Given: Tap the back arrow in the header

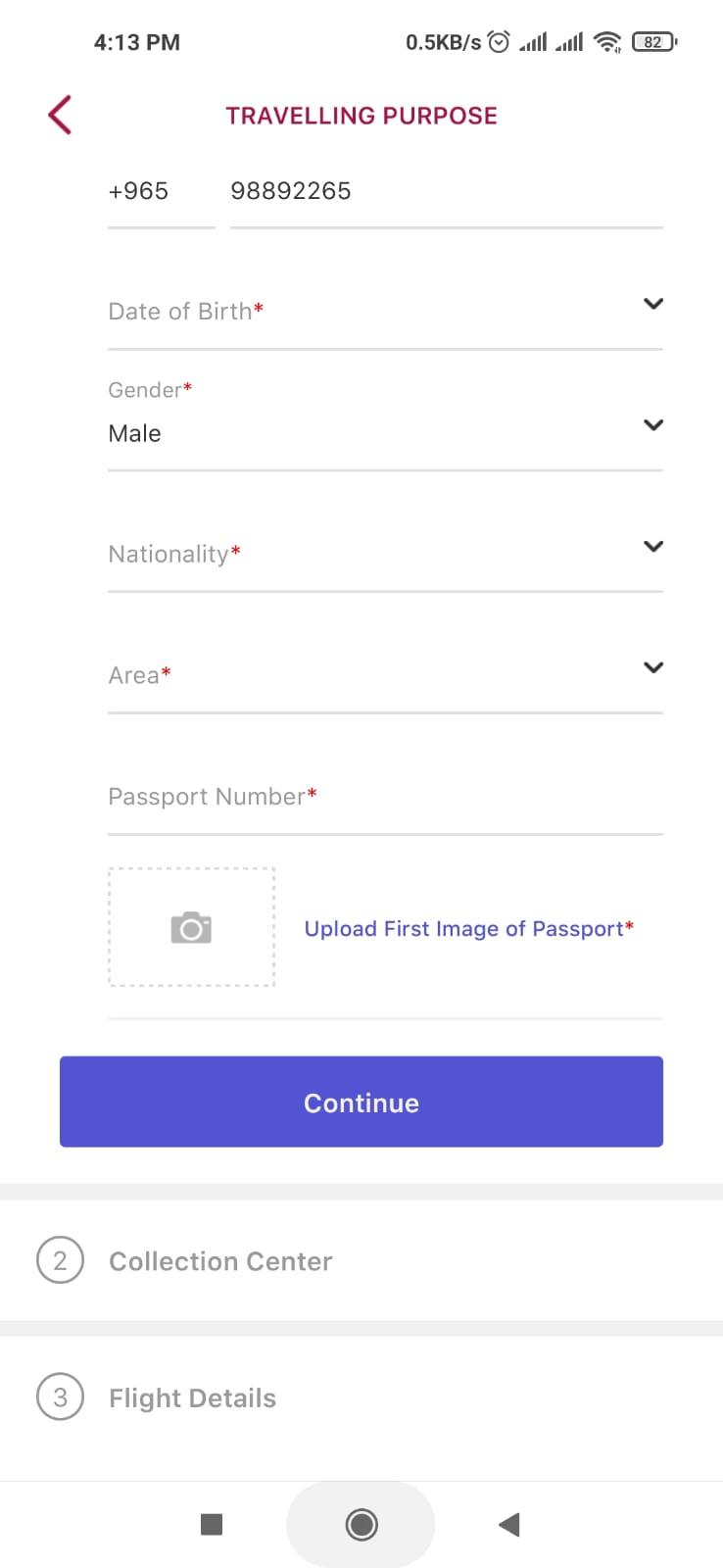Looking at the screenshot, I should pyautogui.click(x=60, y=115).
